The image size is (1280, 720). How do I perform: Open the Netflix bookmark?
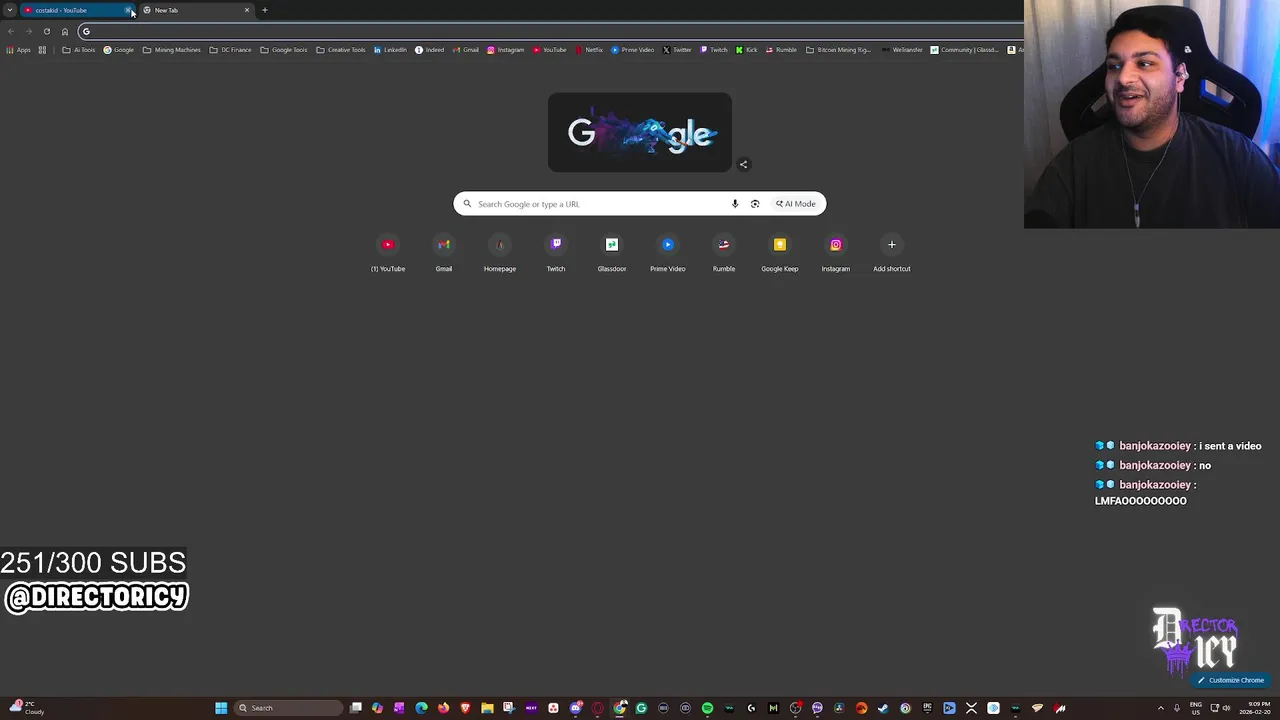(589, 50)
